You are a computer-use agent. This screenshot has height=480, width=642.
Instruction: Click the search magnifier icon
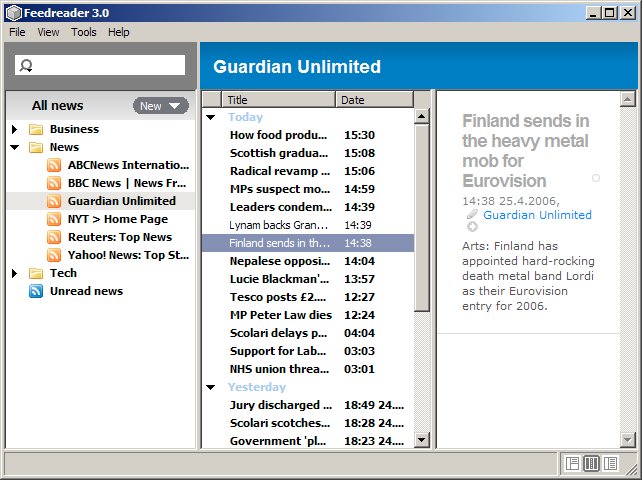[26, 66]
